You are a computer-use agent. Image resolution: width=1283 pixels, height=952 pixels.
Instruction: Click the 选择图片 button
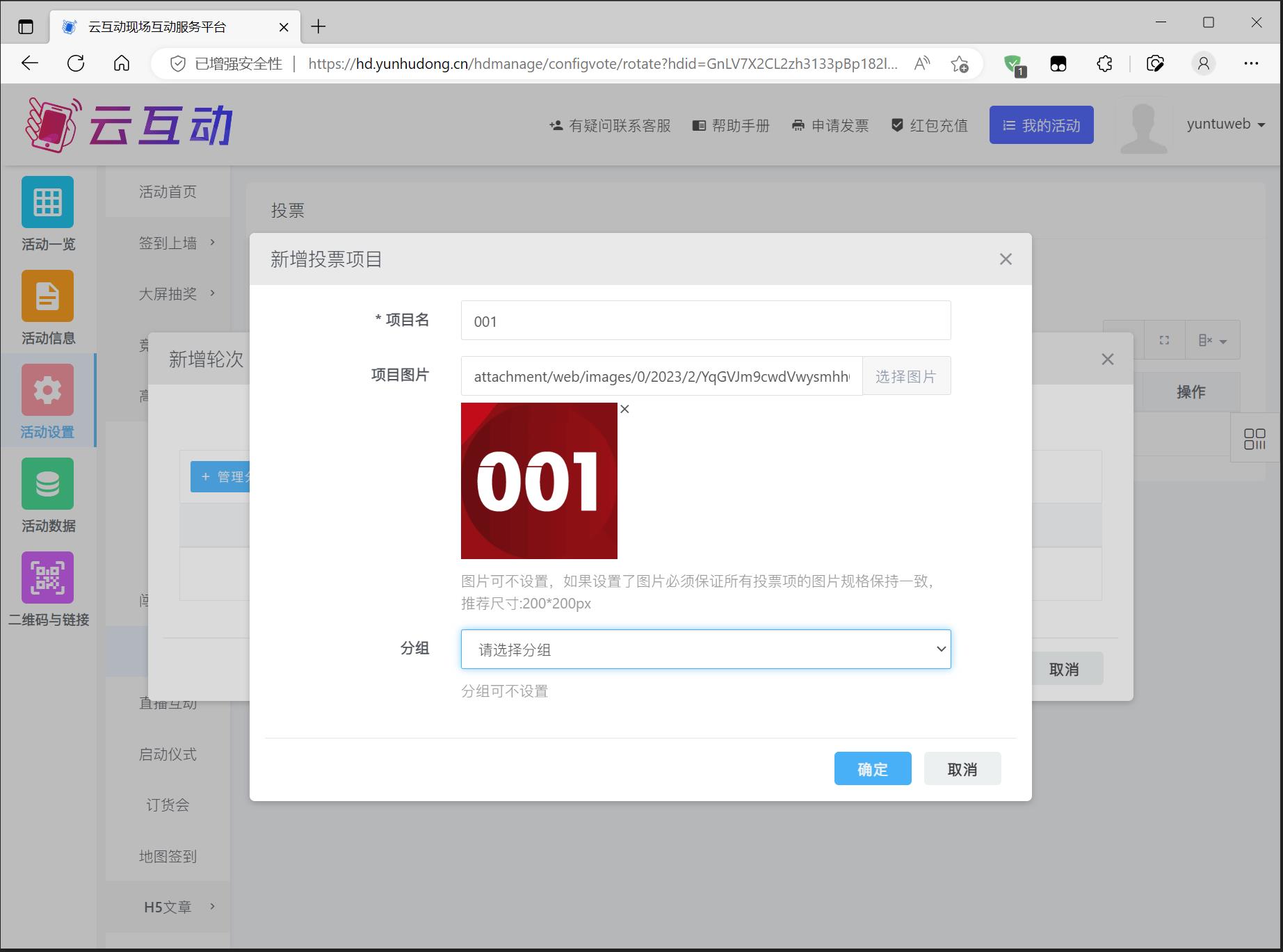tap(905, 376)
